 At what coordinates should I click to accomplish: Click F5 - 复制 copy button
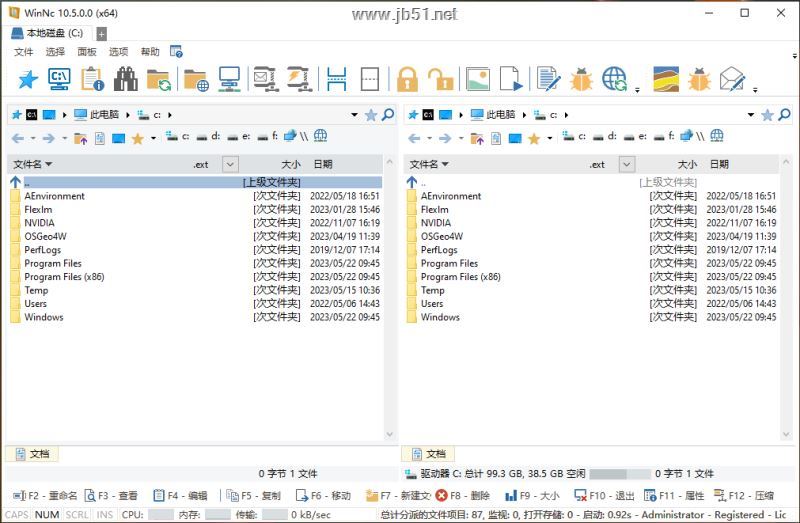254,495
